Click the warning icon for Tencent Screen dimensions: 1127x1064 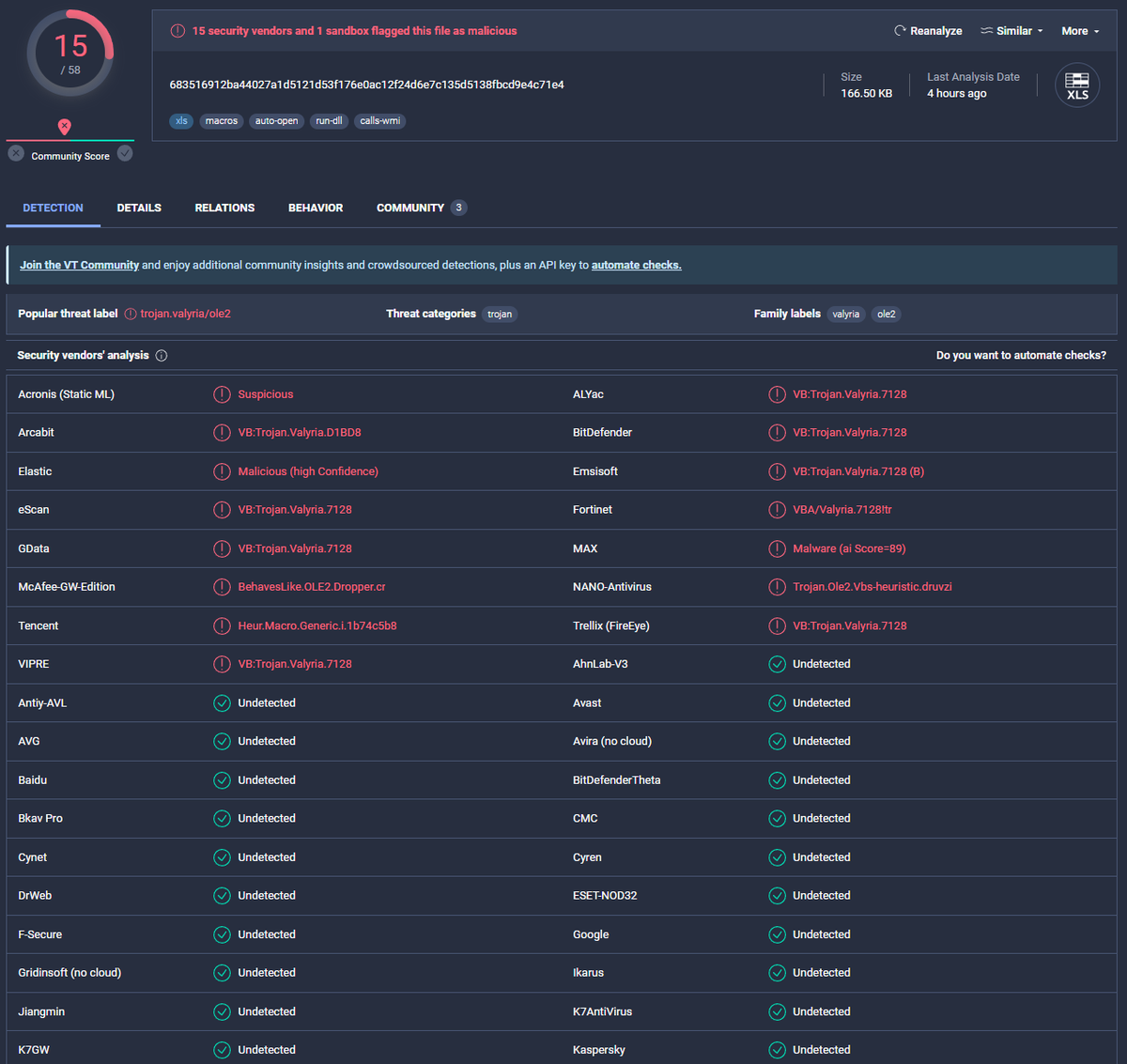pos(222,625)
